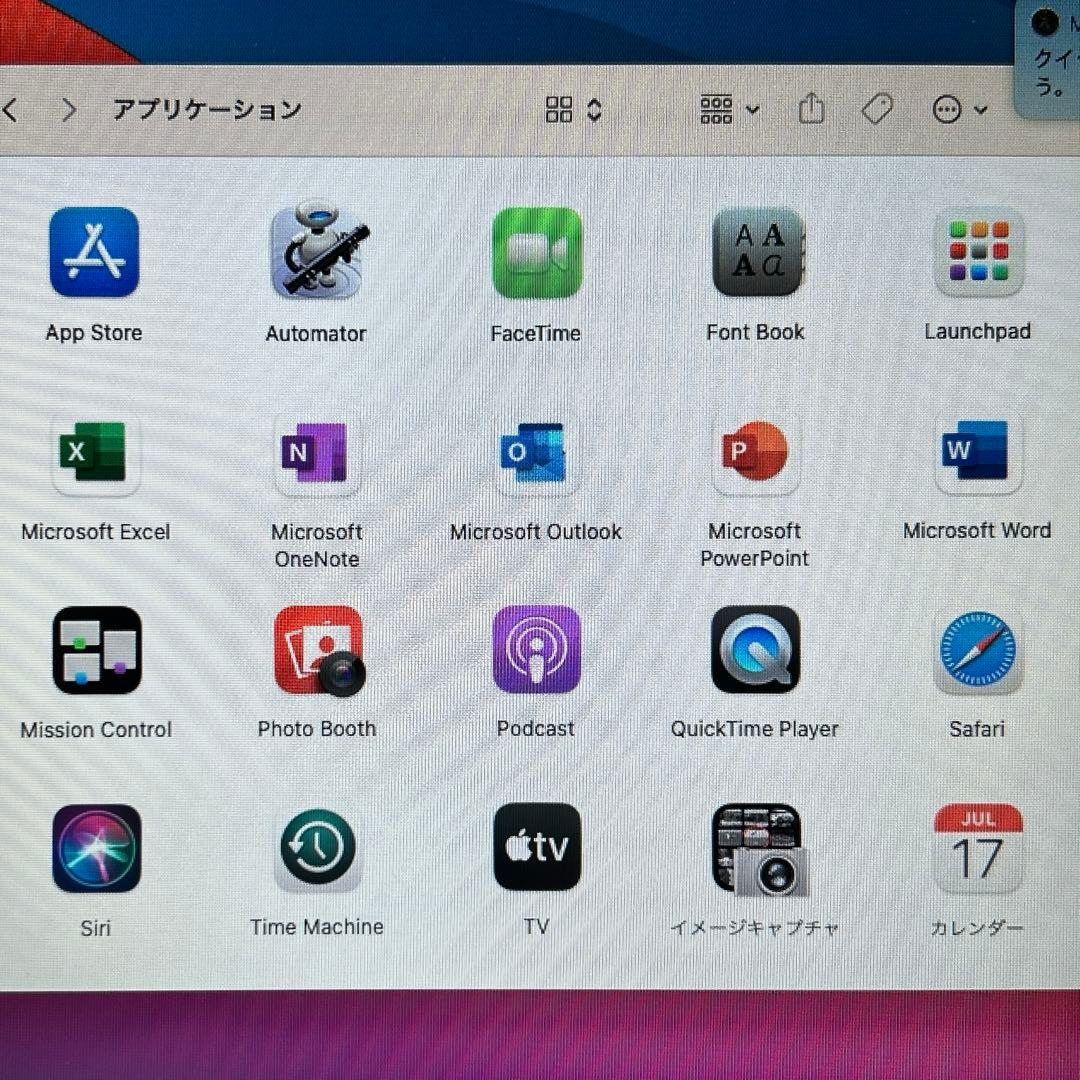Screen dimensions: 1080x1080
Task: Go forward with the right chevron
Action: coord(68,110)
